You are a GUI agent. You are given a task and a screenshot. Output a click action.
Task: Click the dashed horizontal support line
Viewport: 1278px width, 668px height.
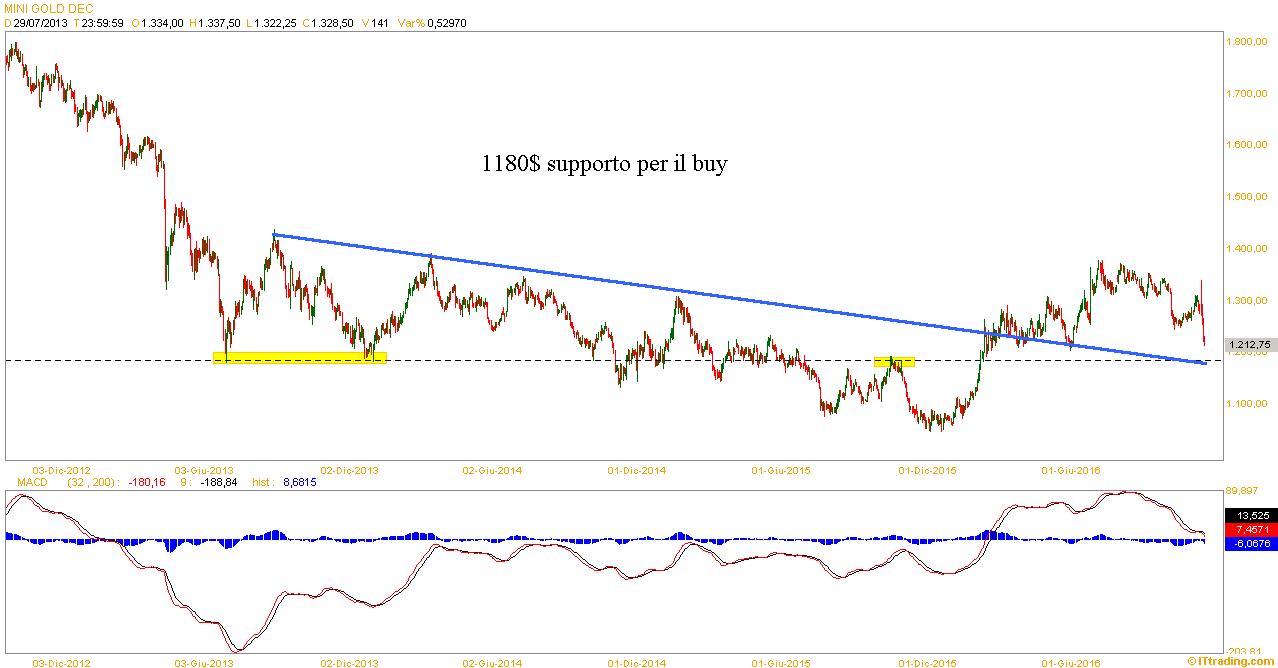pyautogui.click(x=560, y=360)
